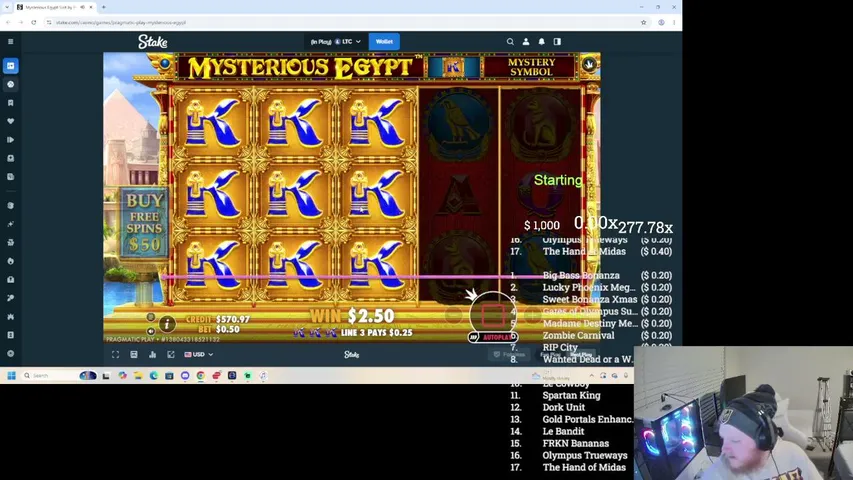Viewport: 853px width, 480px height.
Task: Click the red stop spin button
Action: pos(492,315)
